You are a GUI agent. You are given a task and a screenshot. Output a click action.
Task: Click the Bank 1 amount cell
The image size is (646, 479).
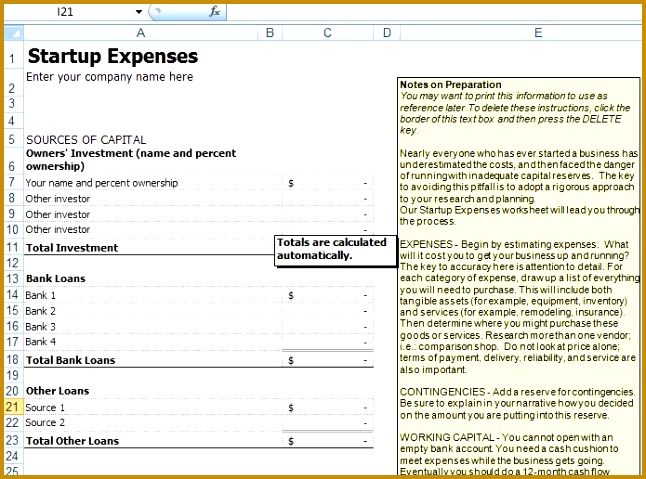click(x=328, y=295)
